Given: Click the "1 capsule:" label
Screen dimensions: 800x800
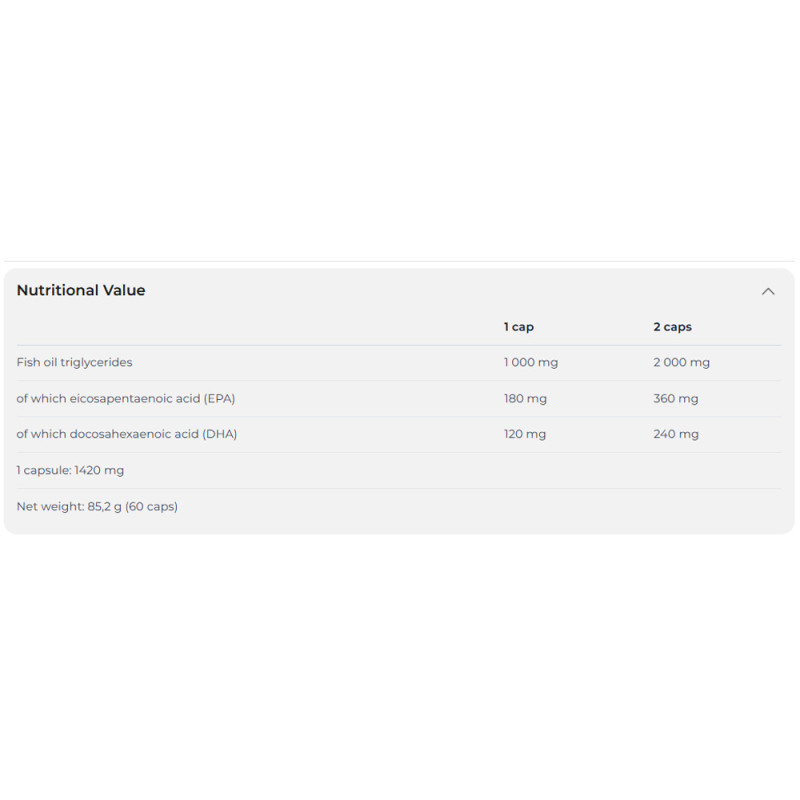Looking at the screenshot, I should (43, 470).
